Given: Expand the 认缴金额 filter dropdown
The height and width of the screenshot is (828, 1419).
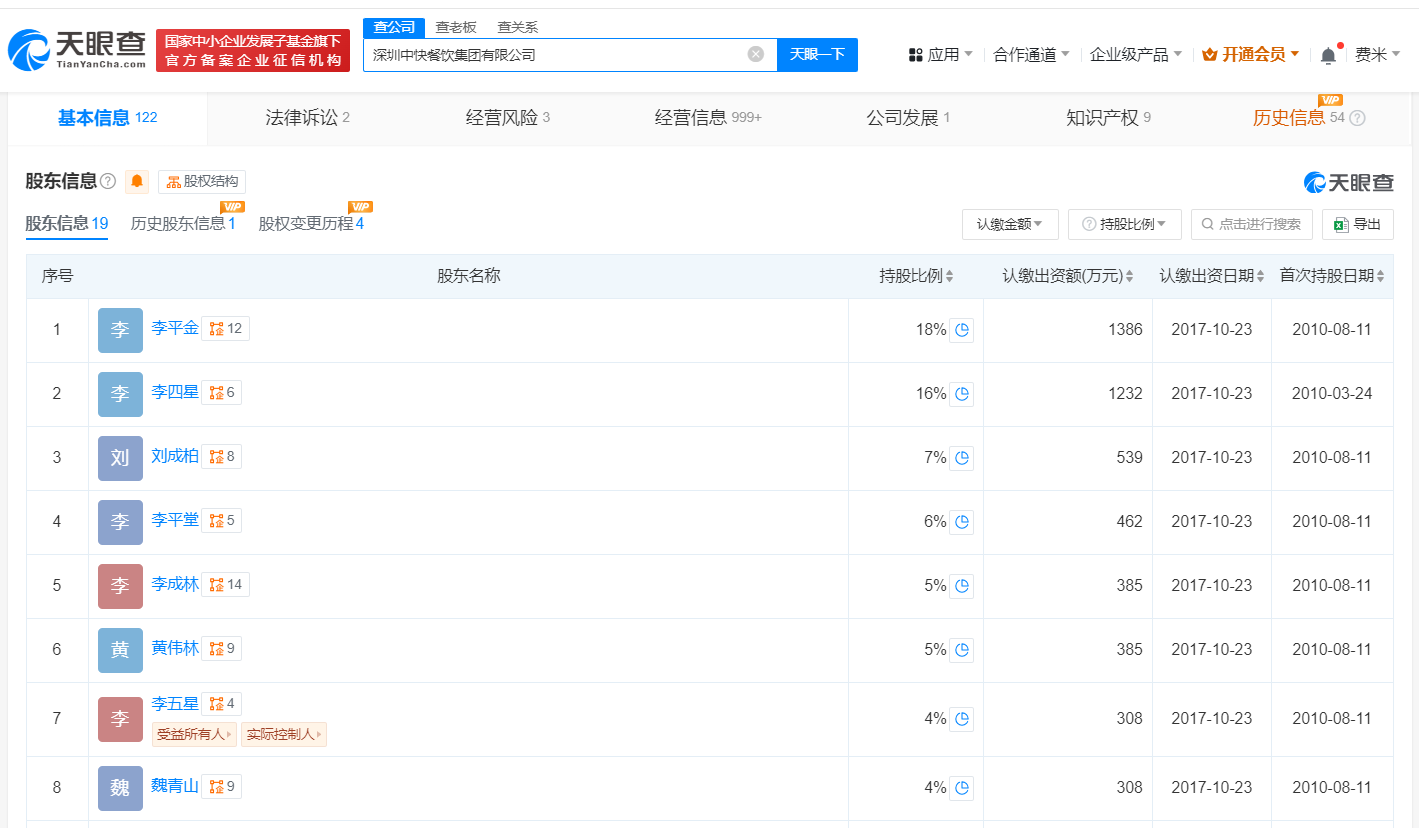Looking at the screenshot, I should (1009, 224).
